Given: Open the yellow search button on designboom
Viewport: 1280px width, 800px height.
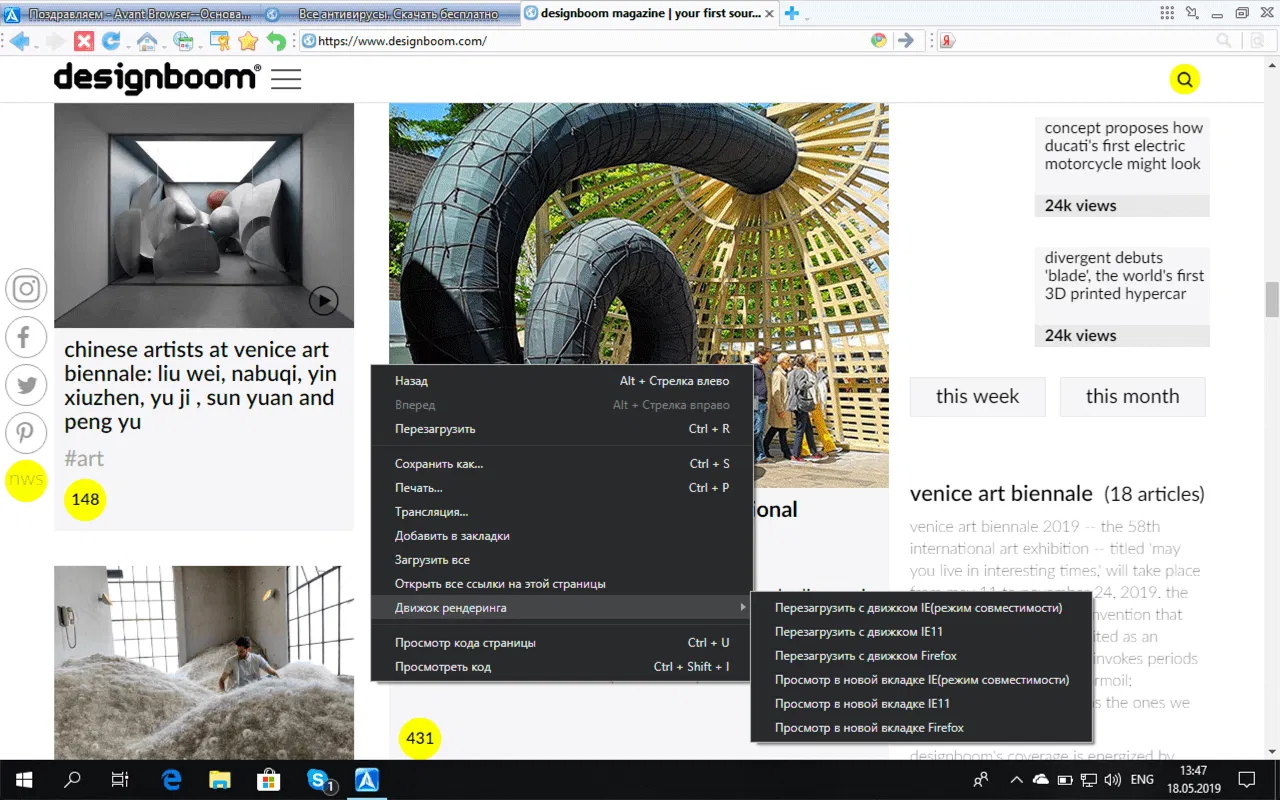Looking at the screenshot, I should [1184, 80].
